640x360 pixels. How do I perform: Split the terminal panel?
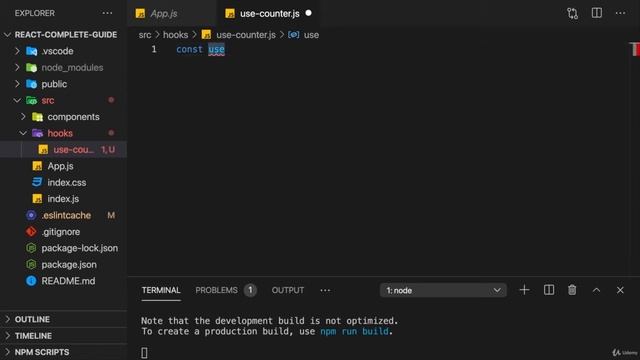[549, 290]
